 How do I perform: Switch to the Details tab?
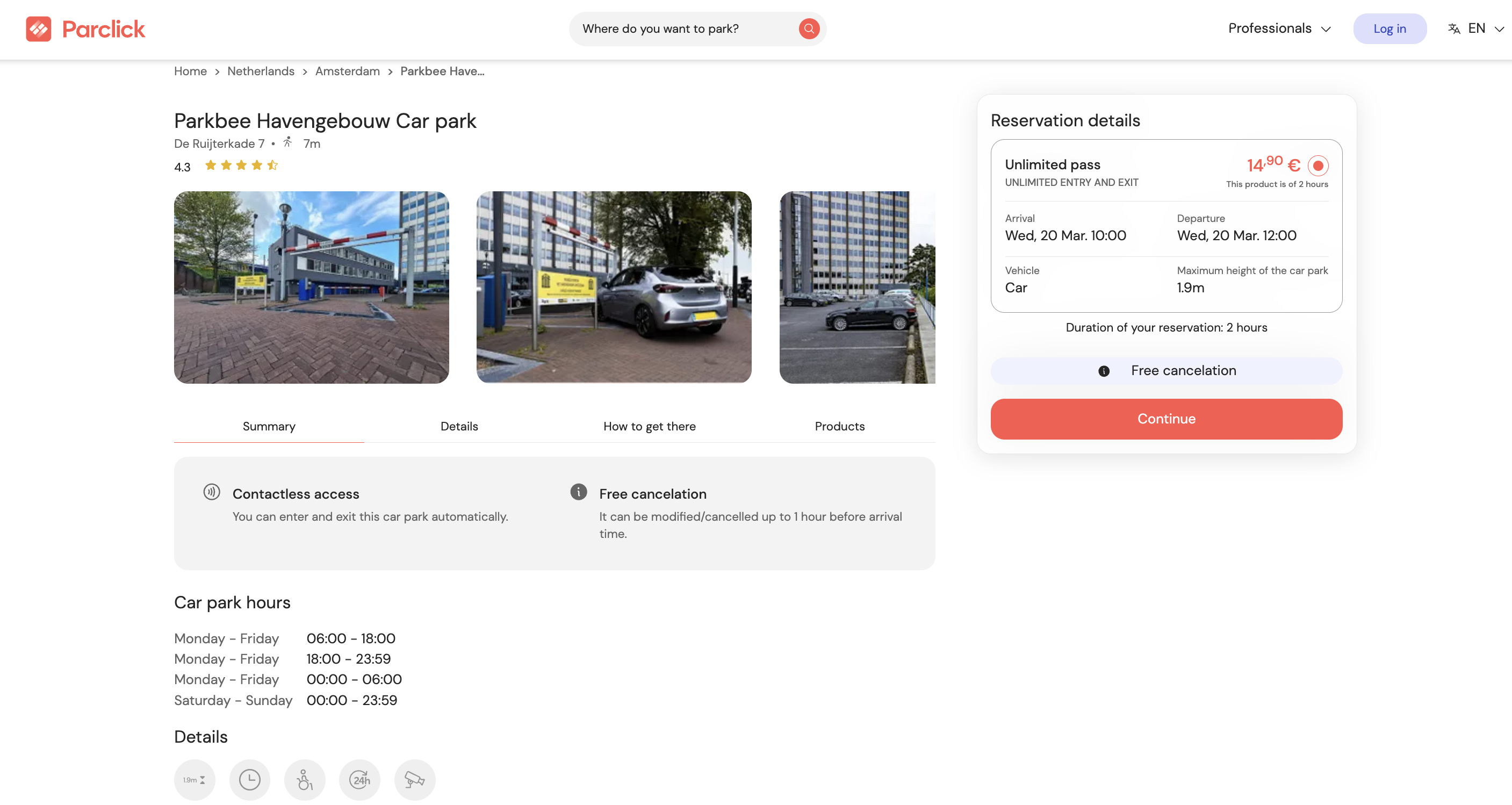click(459, 426)
